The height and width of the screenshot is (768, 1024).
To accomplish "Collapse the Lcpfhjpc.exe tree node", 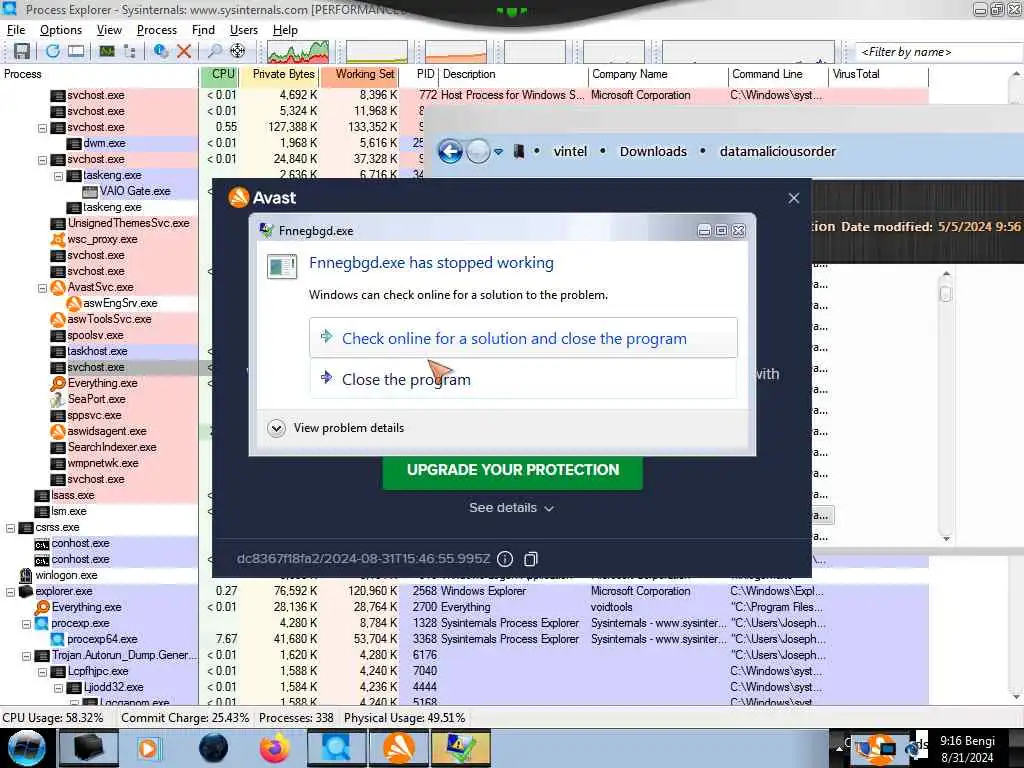I will (x=42, y=671).
